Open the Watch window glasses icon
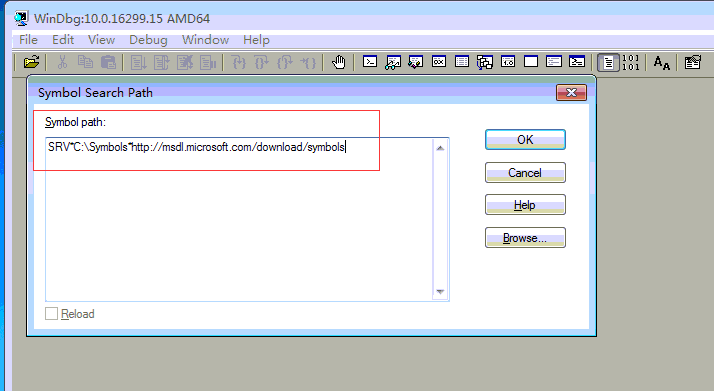 click(x=393, y=62)
